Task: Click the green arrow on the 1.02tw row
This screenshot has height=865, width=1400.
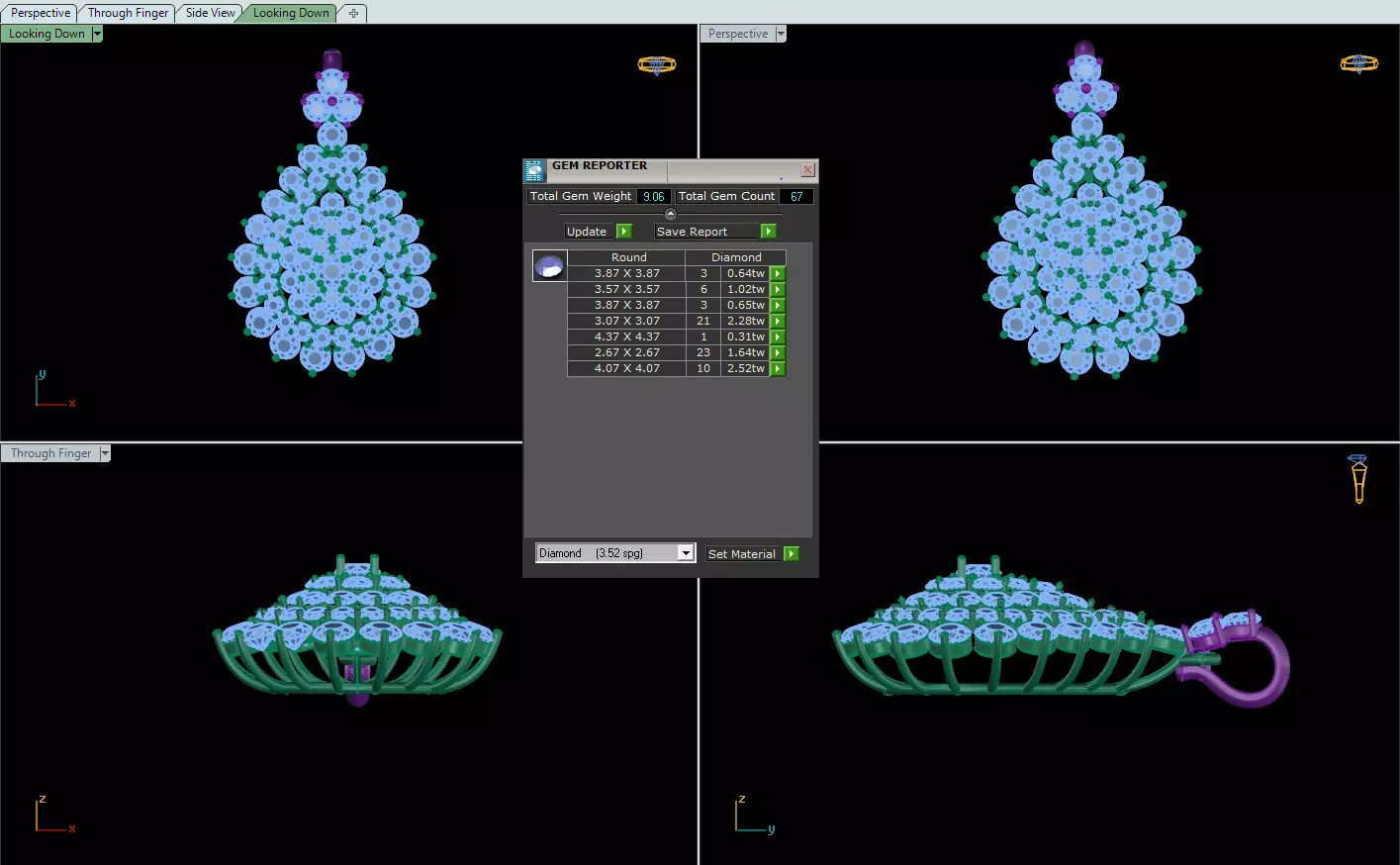Action: pos(778,290)
